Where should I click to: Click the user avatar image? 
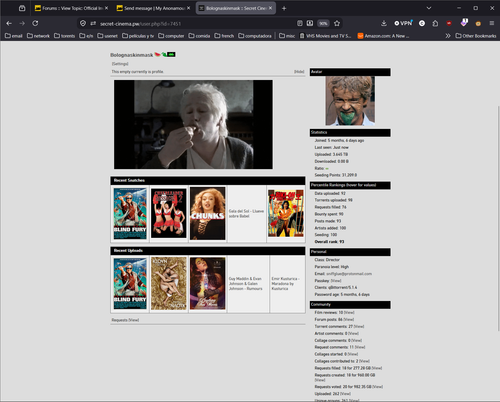pos(350,101)
